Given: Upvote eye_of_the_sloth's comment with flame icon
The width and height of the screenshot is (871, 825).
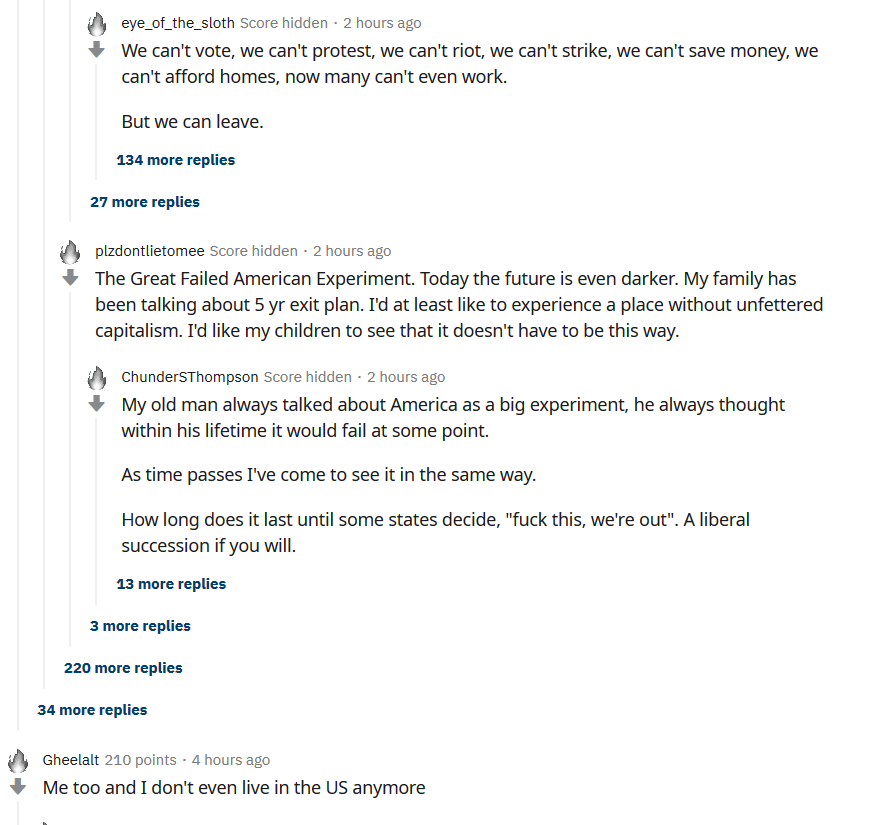Looking at the screenshot, I should point(97,24).
